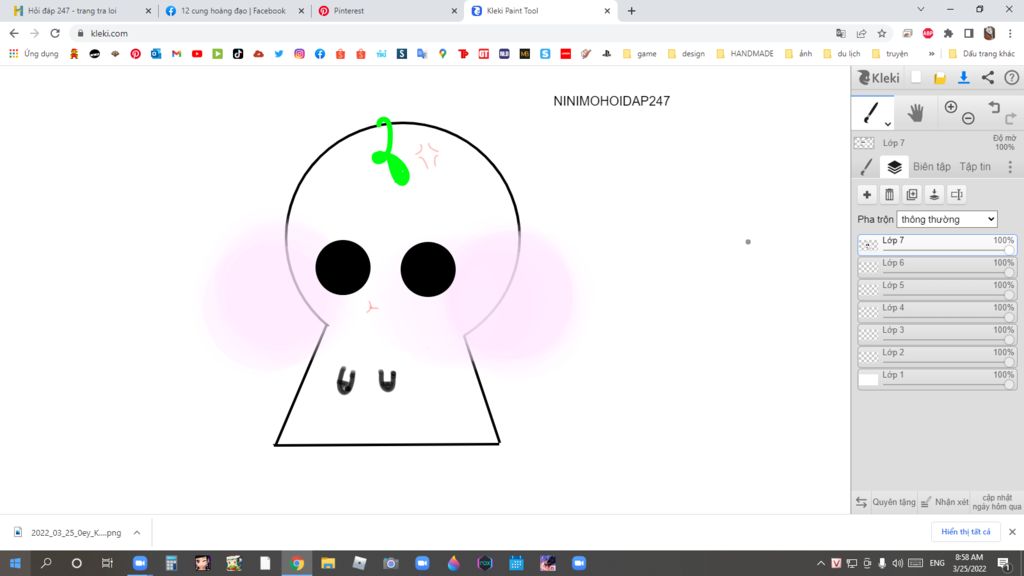
Task: Click the undo arrow icon
Action: [994, 107]
